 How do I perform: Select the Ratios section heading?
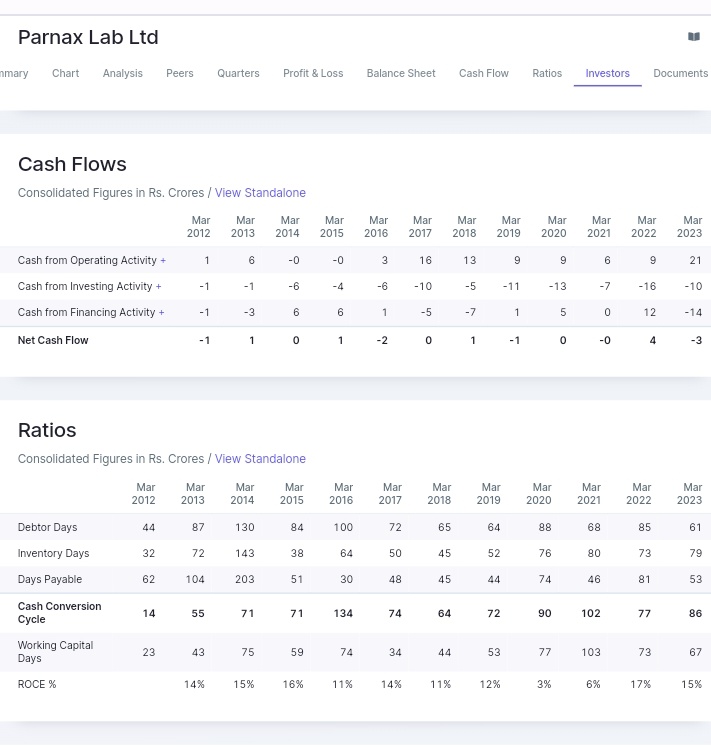pos(47,431)
